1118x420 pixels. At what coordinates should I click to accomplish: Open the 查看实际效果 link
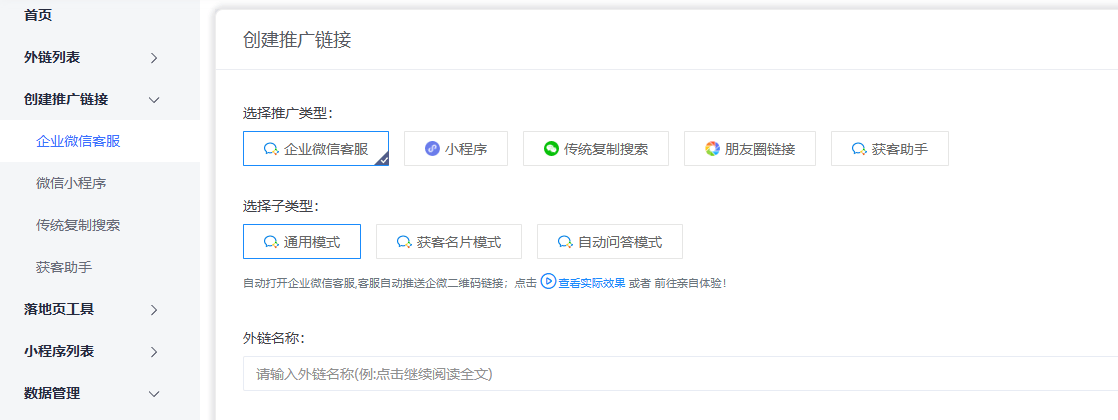(592, 283)
